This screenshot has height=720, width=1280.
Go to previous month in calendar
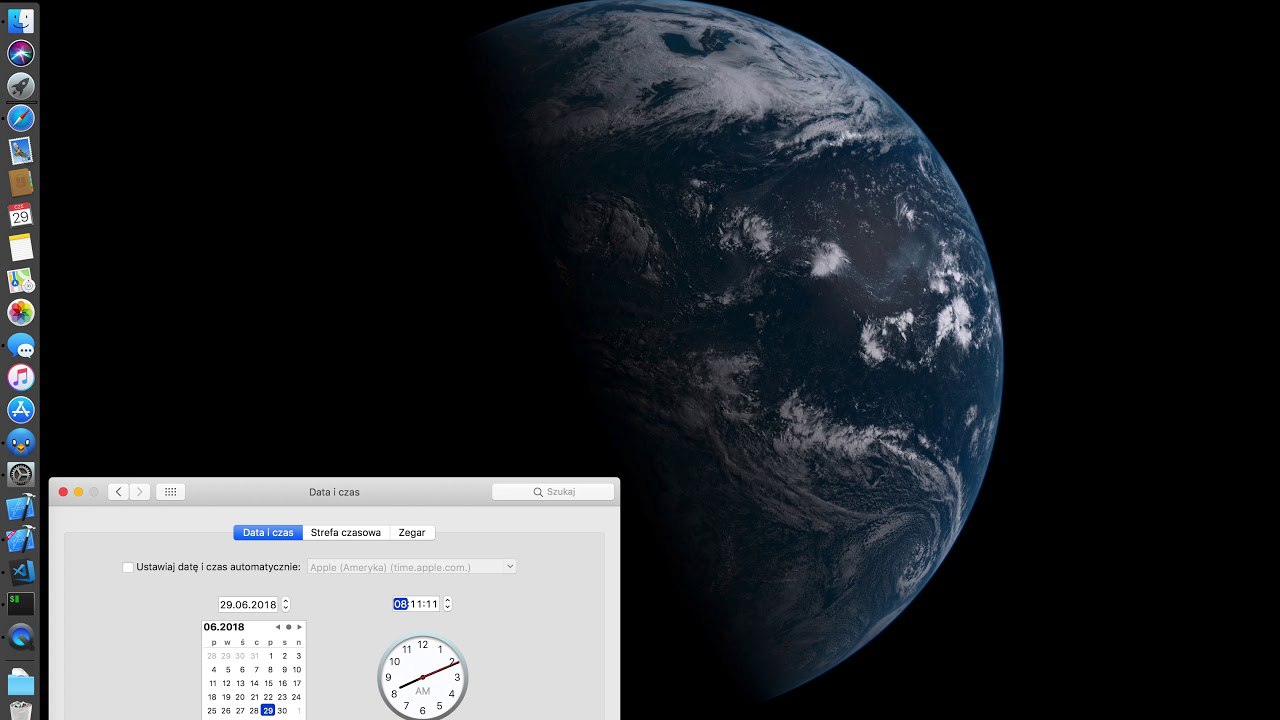278,627
